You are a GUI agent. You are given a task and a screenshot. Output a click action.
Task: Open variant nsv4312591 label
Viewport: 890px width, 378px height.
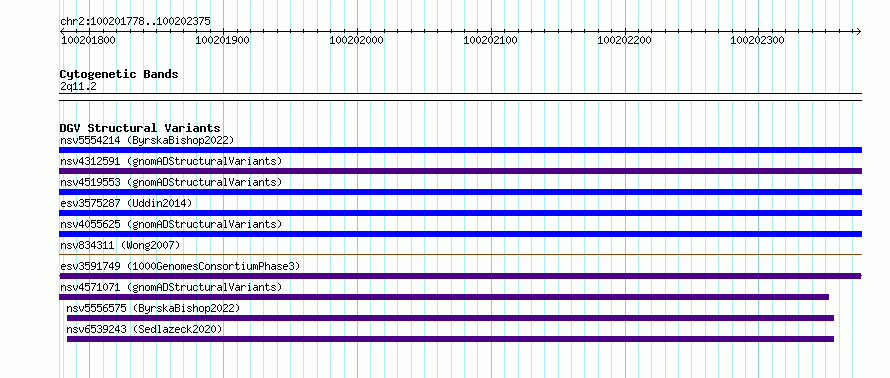(171, 161)
